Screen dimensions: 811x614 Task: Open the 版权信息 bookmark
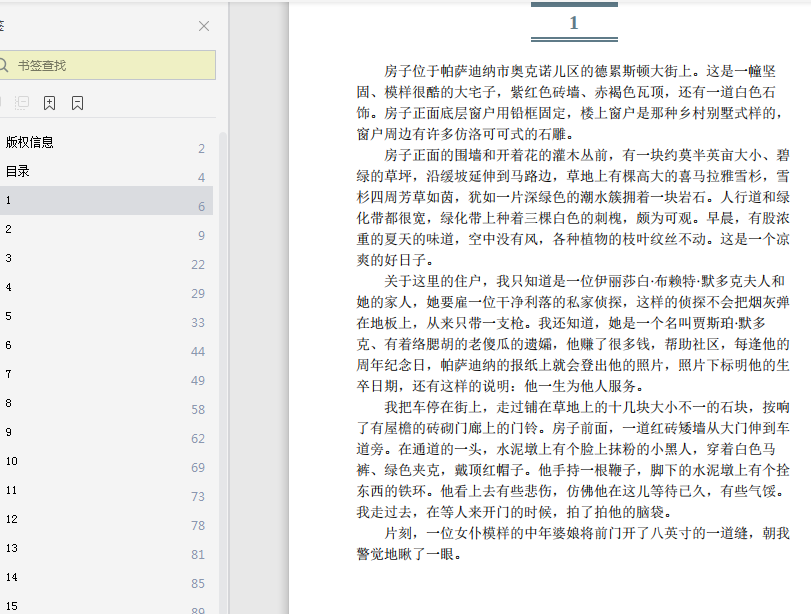click(x=106, y=143)
